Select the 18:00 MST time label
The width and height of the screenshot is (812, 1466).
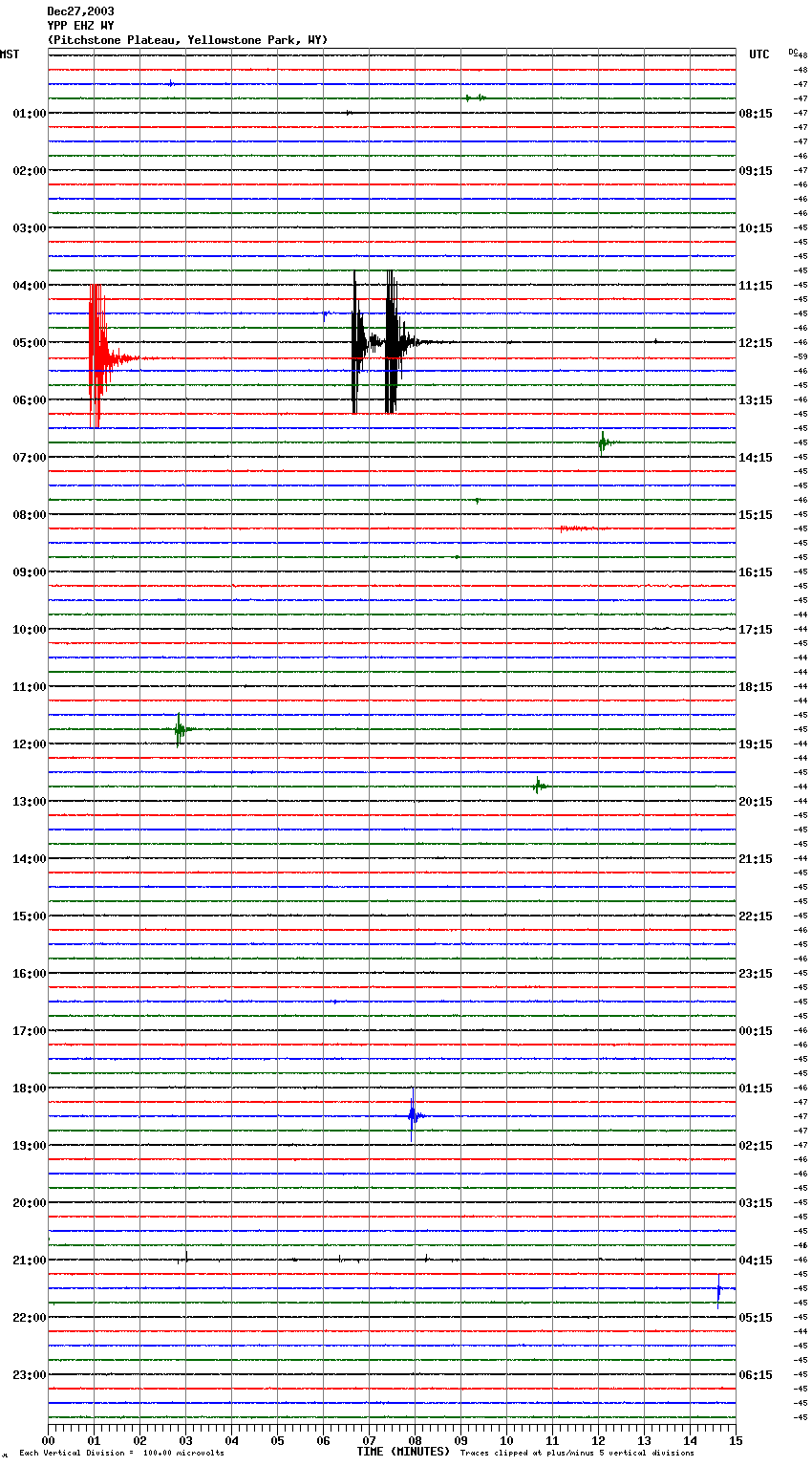pyautogui.click(x=30, y=1089)
